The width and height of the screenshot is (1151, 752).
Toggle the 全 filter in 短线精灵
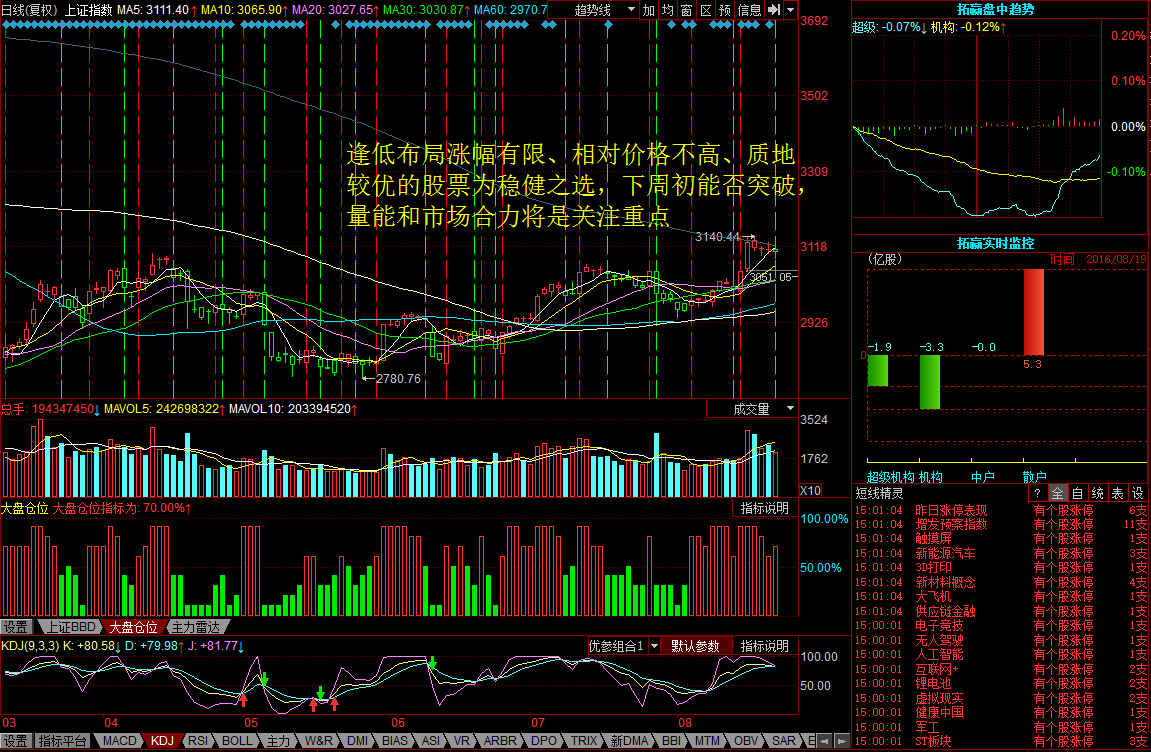[x=1057, y=493]
